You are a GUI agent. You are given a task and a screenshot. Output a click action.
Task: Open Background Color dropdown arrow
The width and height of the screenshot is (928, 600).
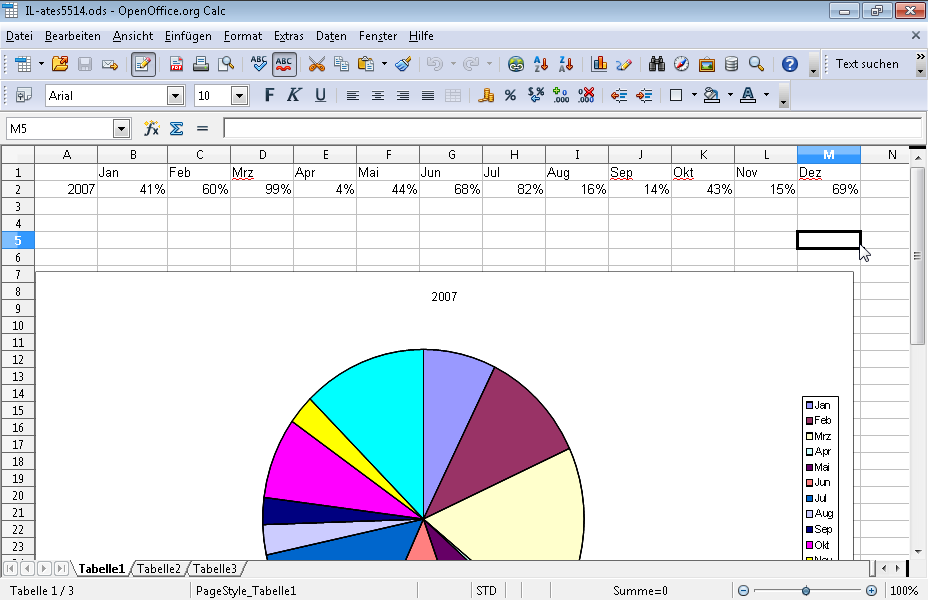[730, 95]
